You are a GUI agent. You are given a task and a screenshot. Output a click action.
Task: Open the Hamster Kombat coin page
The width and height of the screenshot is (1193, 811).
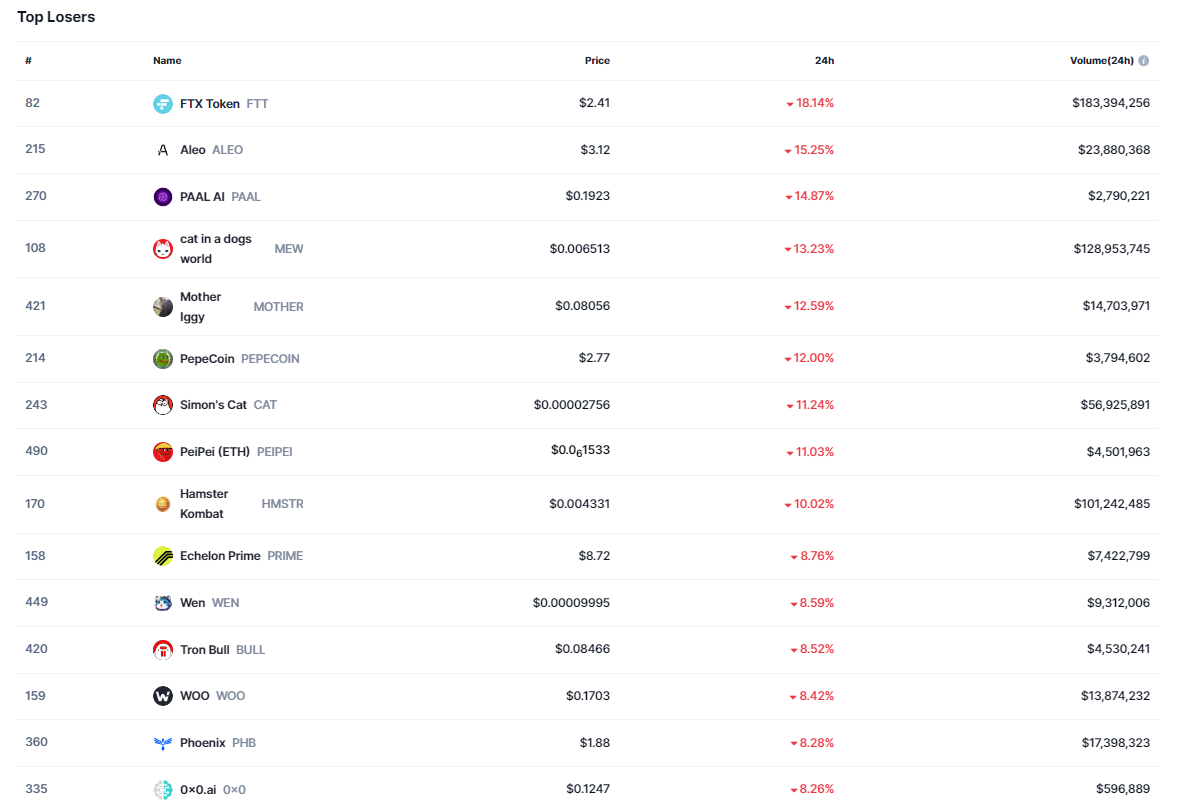click(x=204, y=504)
